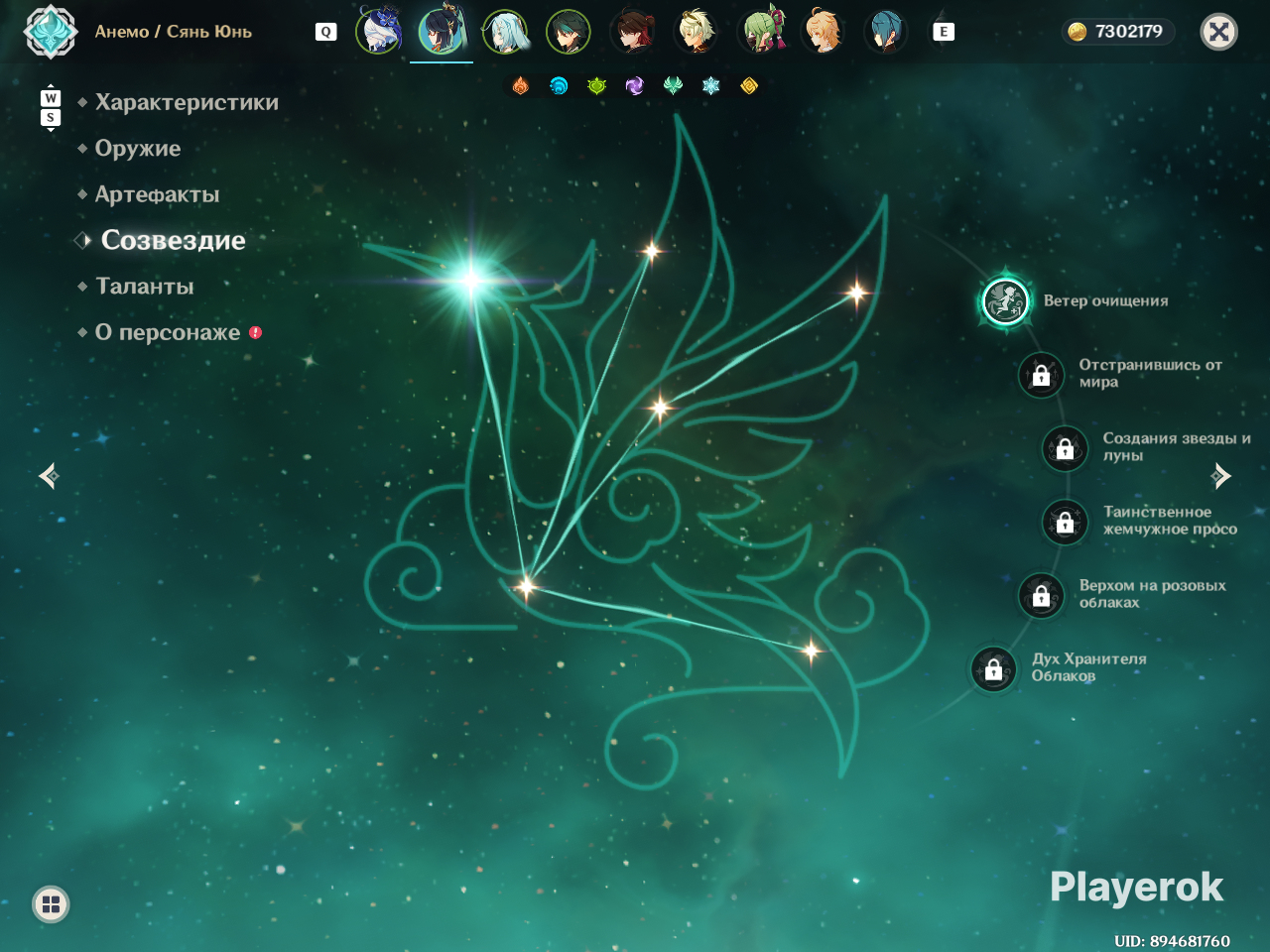Switch to the green-haired masked Kuki Shinobu

[761, 31]
